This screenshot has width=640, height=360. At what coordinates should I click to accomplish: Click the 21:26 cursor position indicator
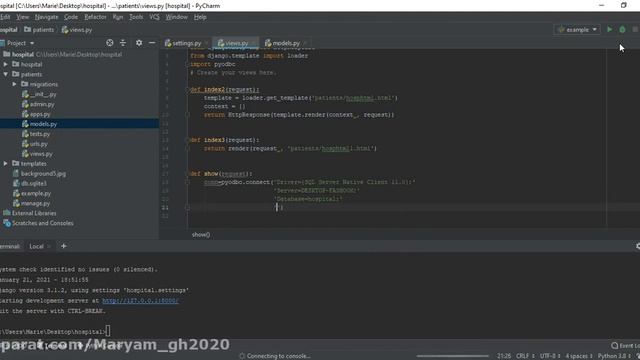(x=504, y=356)
